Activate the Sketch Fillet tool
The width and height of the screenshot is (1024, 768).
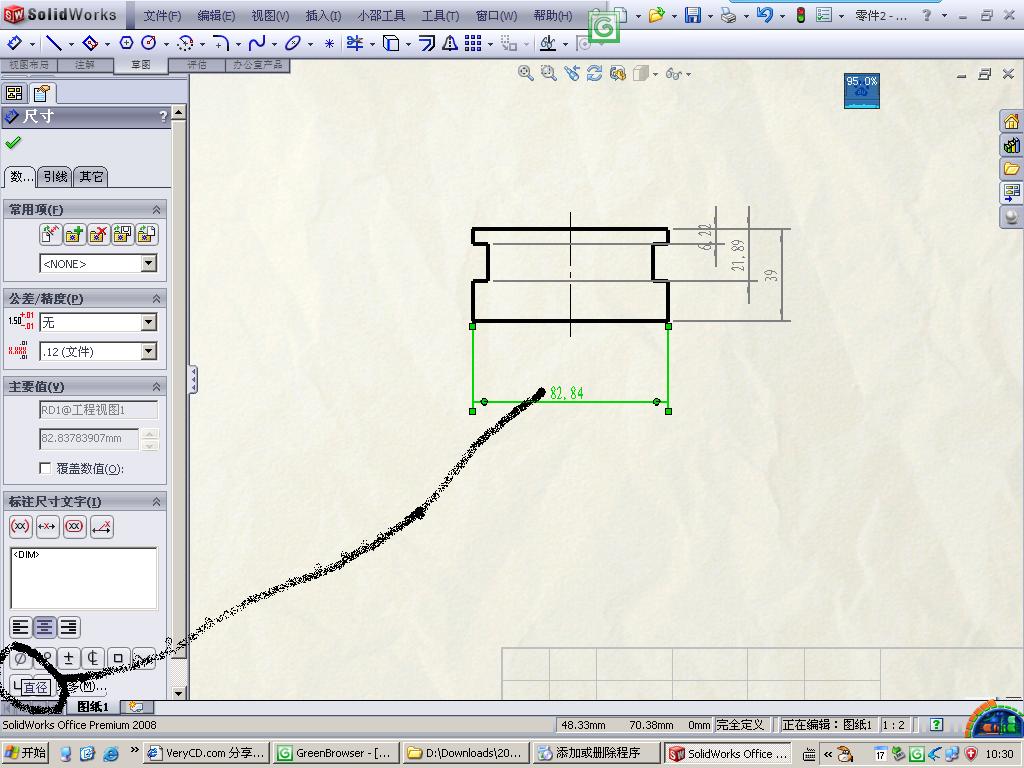pyautogui.click(x=221, y=43)
